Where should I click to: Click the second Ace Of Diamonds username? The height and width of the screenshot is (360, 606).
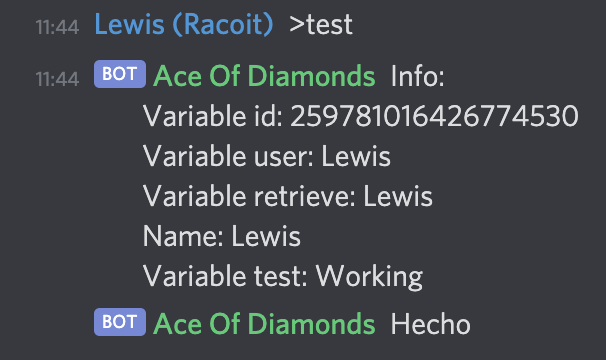point(264,324)
